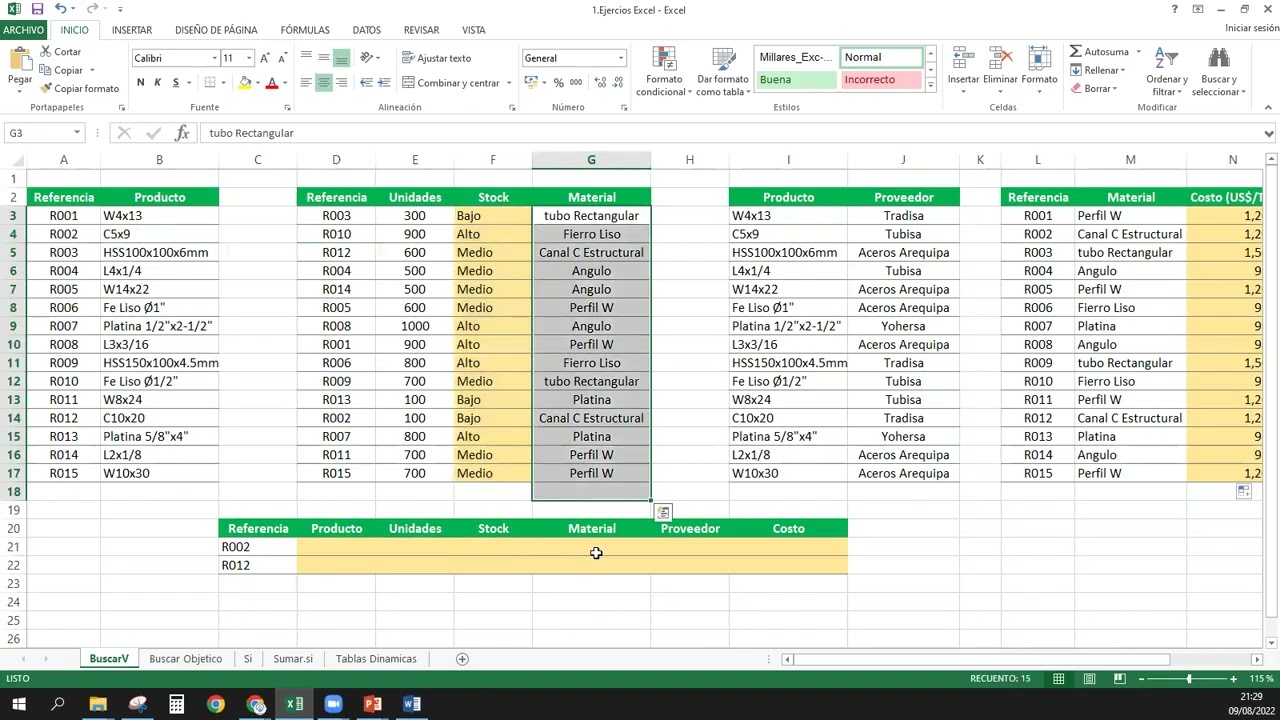Click the increase indent icon
The image size is (1280, 720).
(384, 83)
